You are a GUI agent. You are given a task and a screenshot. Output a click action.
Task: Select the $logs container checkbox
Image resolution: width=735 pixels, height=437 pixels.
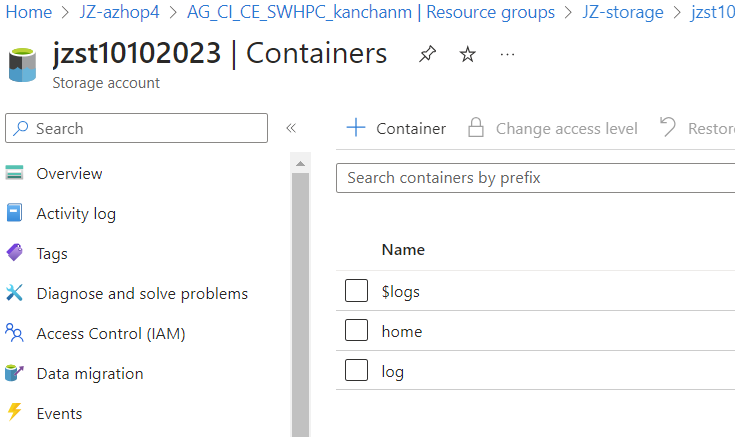[x=356, y=291]
